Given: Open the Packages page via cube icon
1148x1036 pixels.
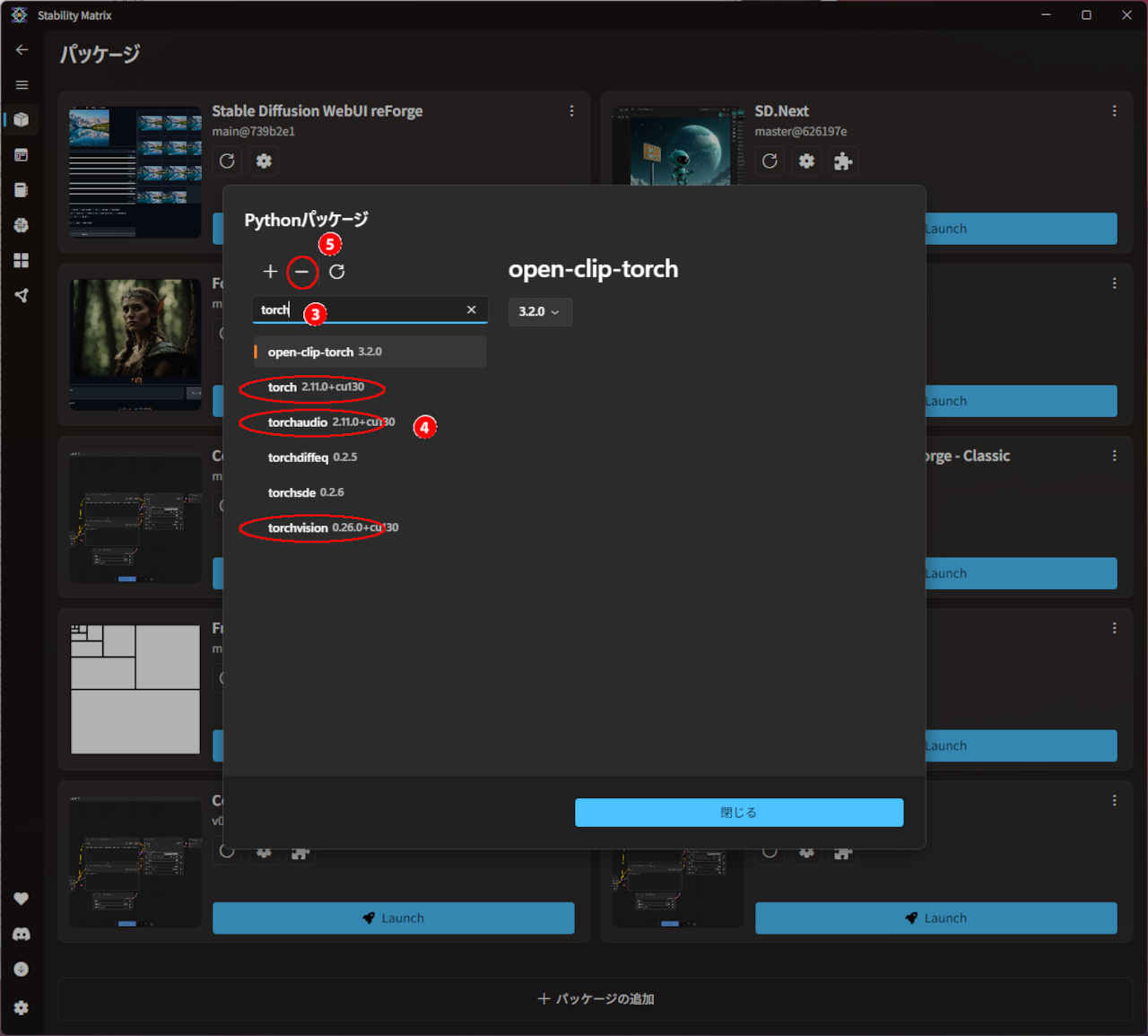Looking at the screenshot, I should pos(22,119).
